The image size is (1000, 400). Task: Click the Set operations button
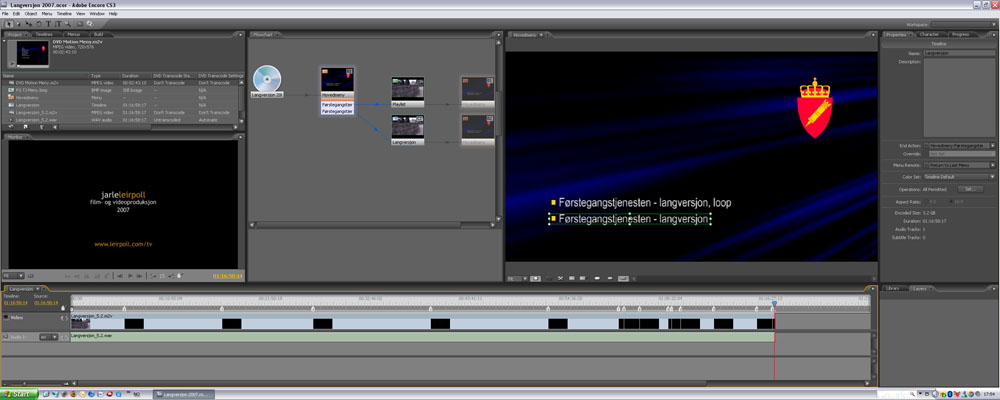pos(969,189)
